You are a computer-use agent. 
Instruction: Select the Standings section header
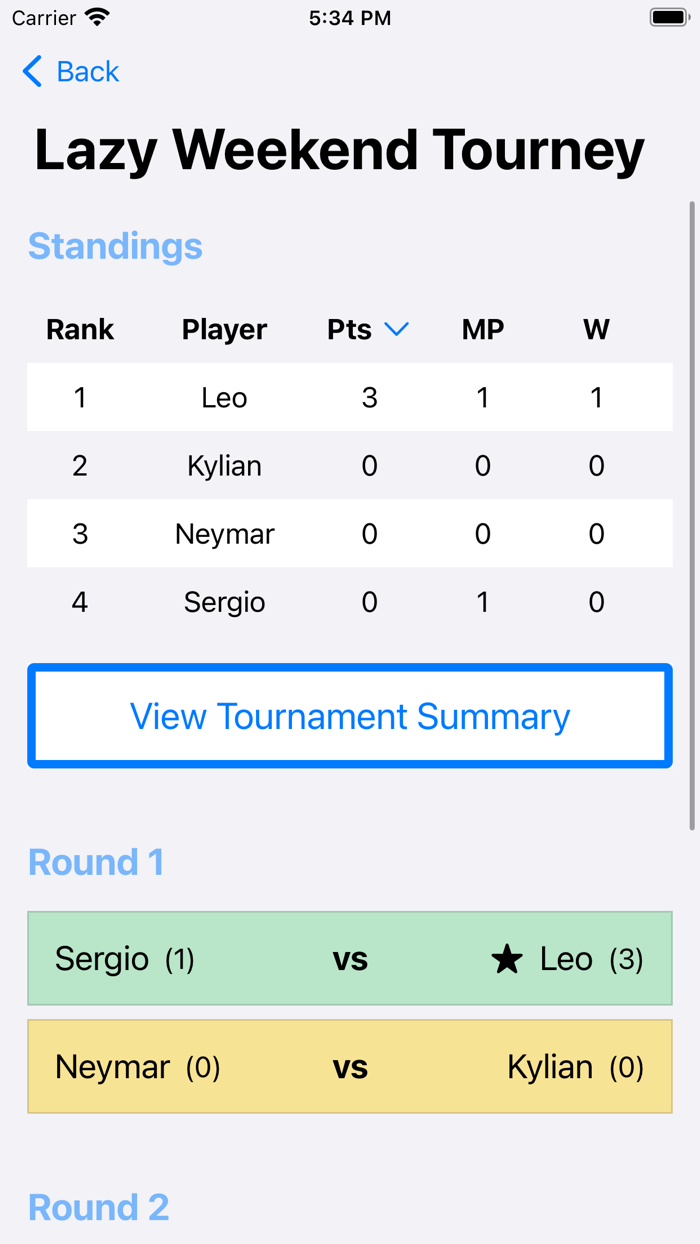pyautogui.click(x=114, y=246)
